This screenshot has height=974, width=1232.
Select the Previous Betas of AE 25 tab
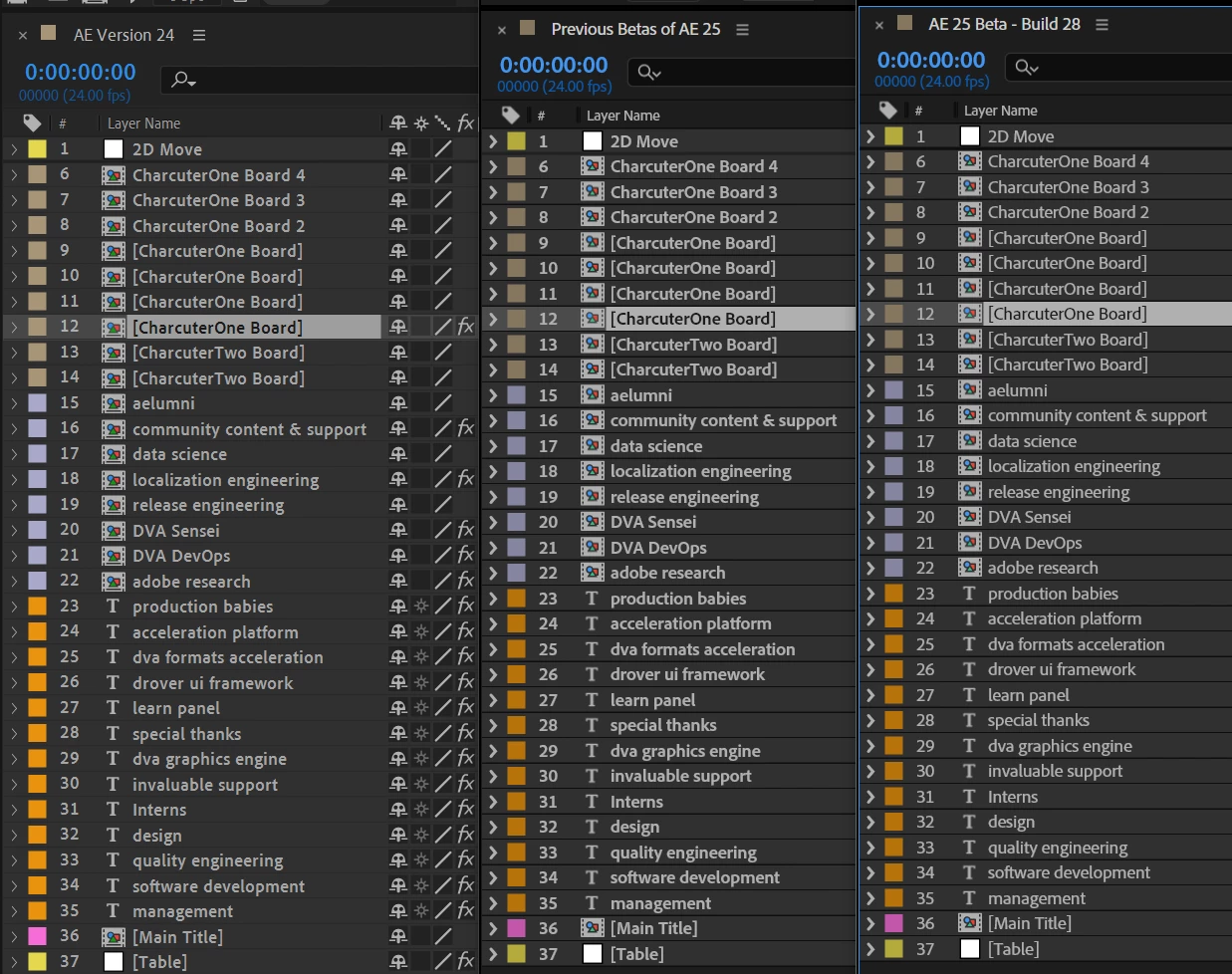635,29
